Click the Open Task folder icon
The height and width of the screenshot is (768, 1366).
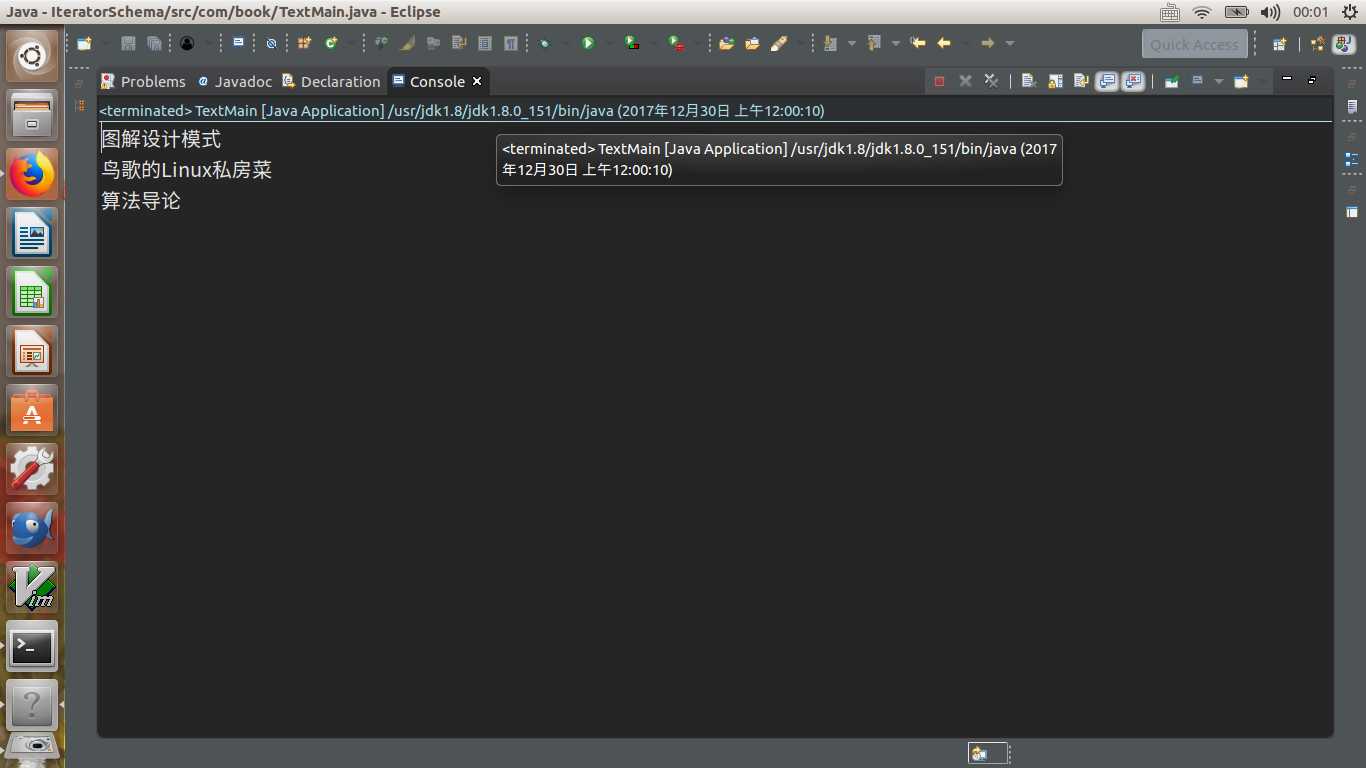pyautogui.click(x=752, y=43)
